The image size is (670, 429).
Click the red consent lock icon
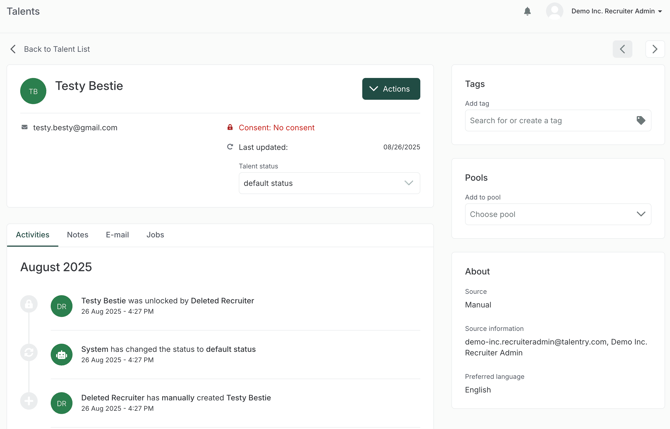pyautogui.click(x=230, y=128)
